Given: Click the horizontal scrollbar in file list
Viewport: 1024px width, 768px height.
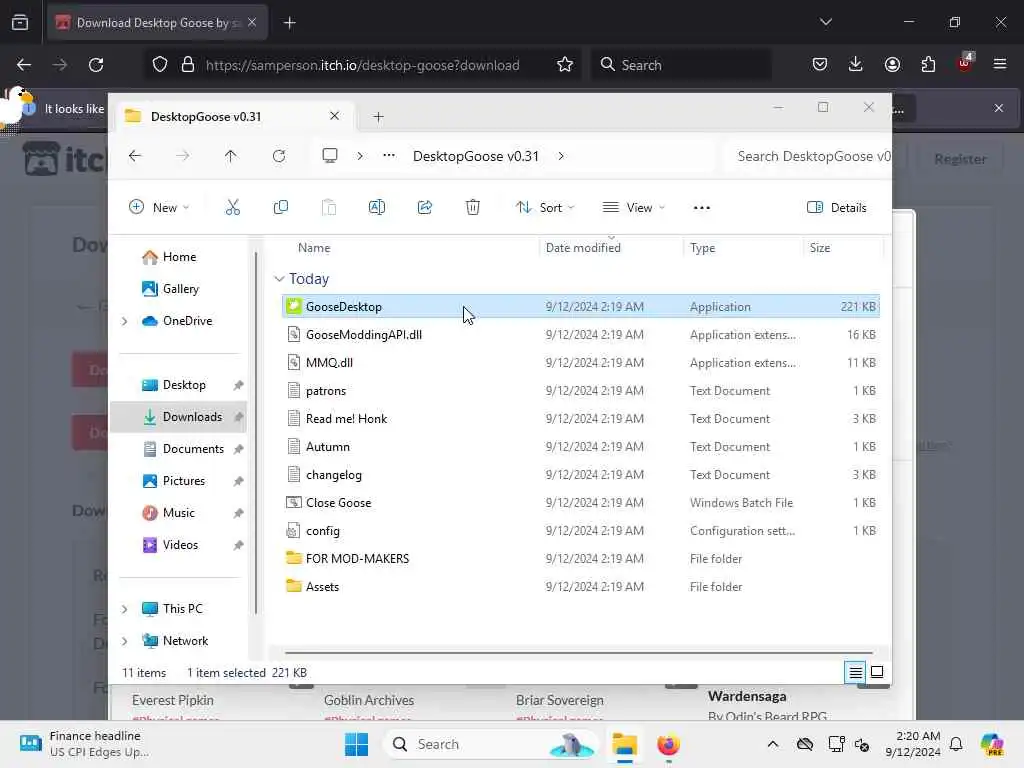Looking at the screenshot, I should [579, 652].
